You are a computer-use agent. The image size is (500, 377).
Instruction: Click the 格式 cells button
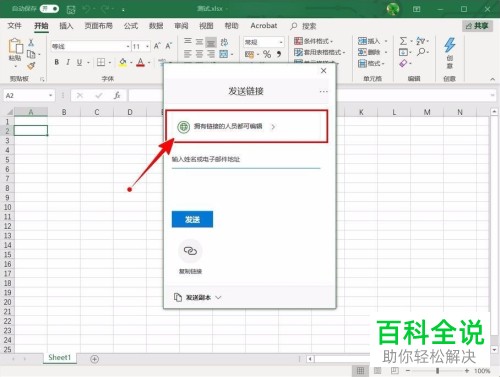(x=371, y=63)
